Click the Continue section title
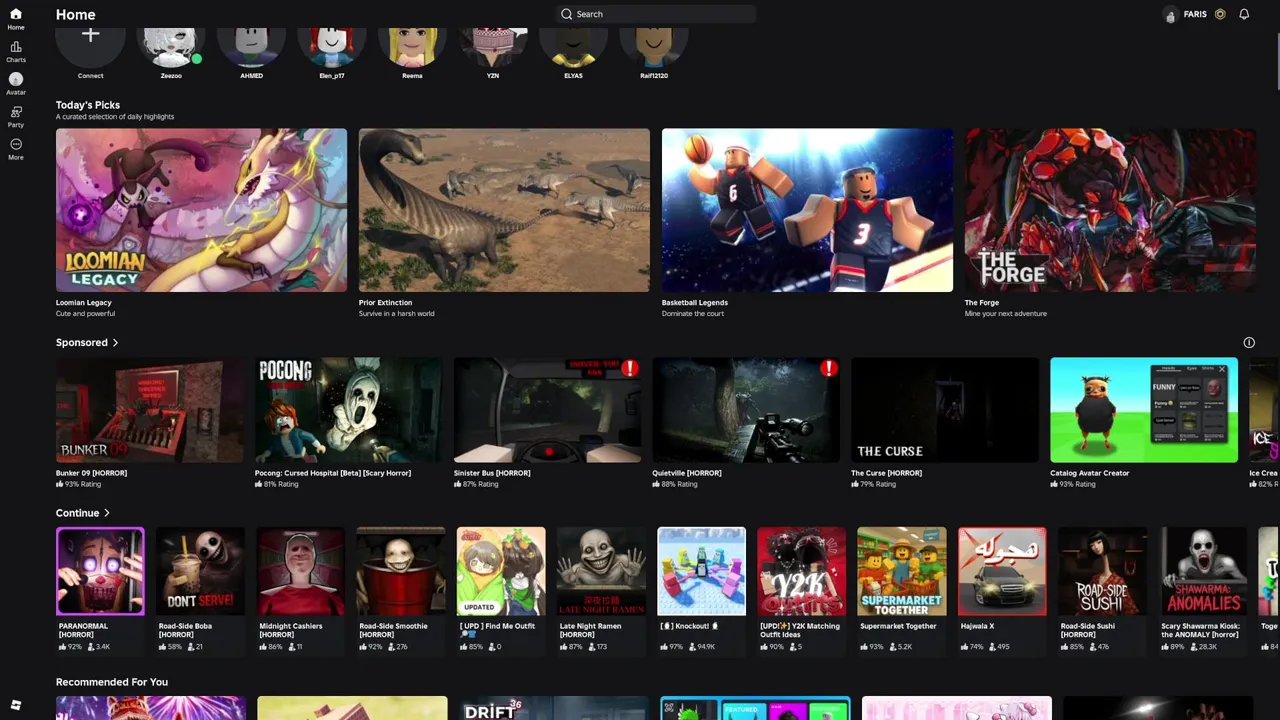The image size is (1280, 720). 78,513
